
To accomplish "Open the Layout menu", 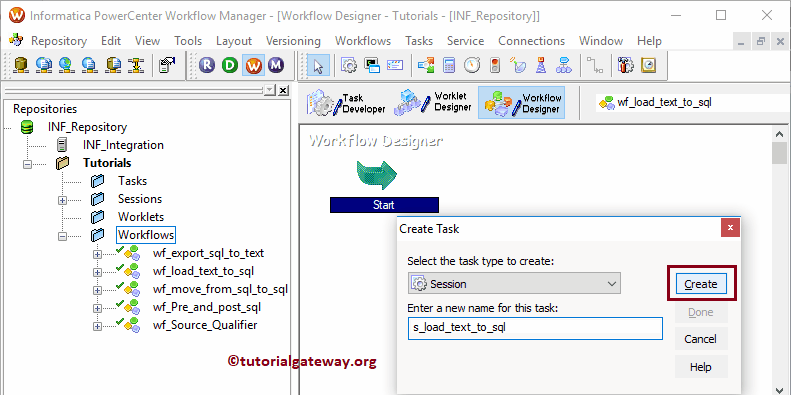I will [234, 41].
